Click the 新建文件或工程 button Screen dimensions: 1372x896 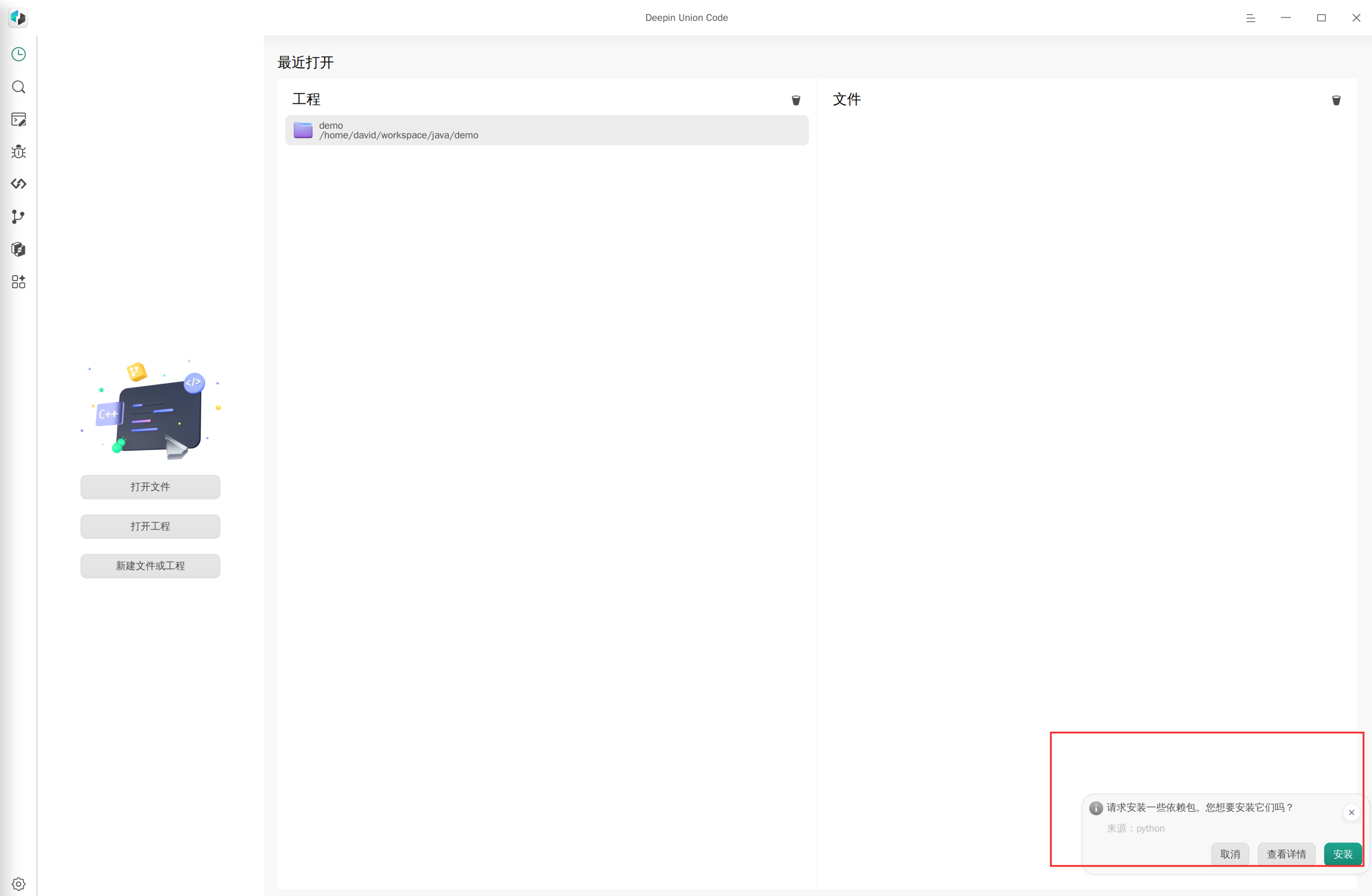[x=150, y=566]
